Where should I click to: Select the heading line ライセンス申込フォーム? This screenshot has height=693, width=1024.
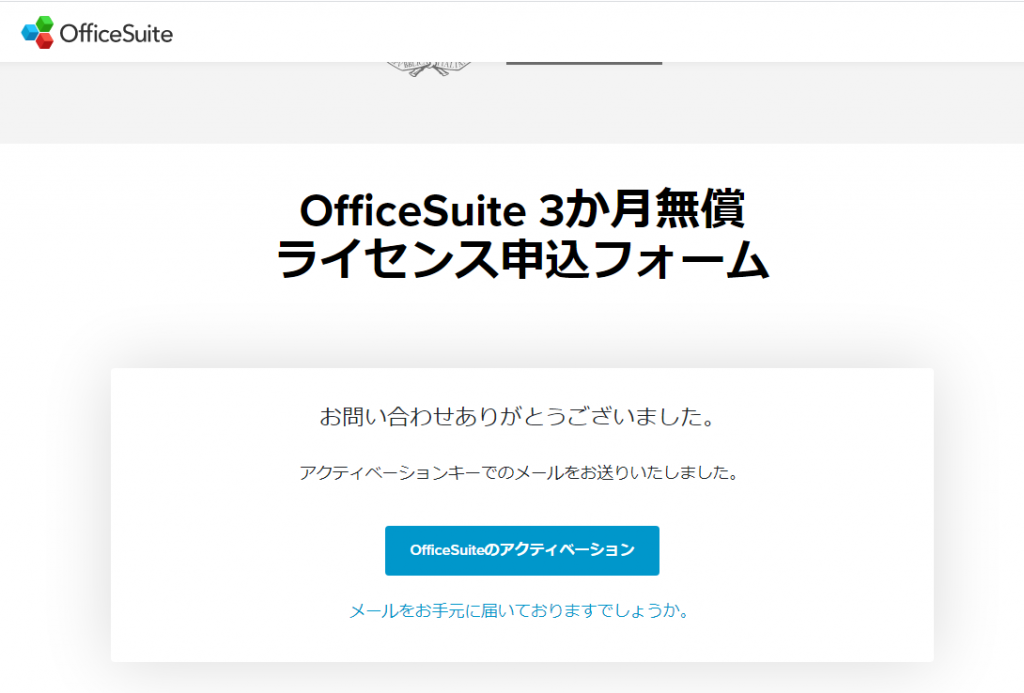tap(522, 259)
